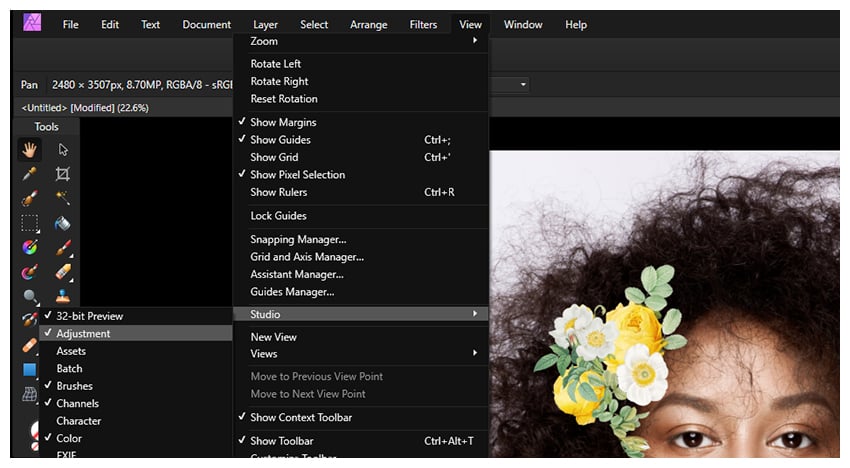Open the context toolbar dropdown arrow
The width and height of the screenshot is (850, 468).
click(523, 84)
